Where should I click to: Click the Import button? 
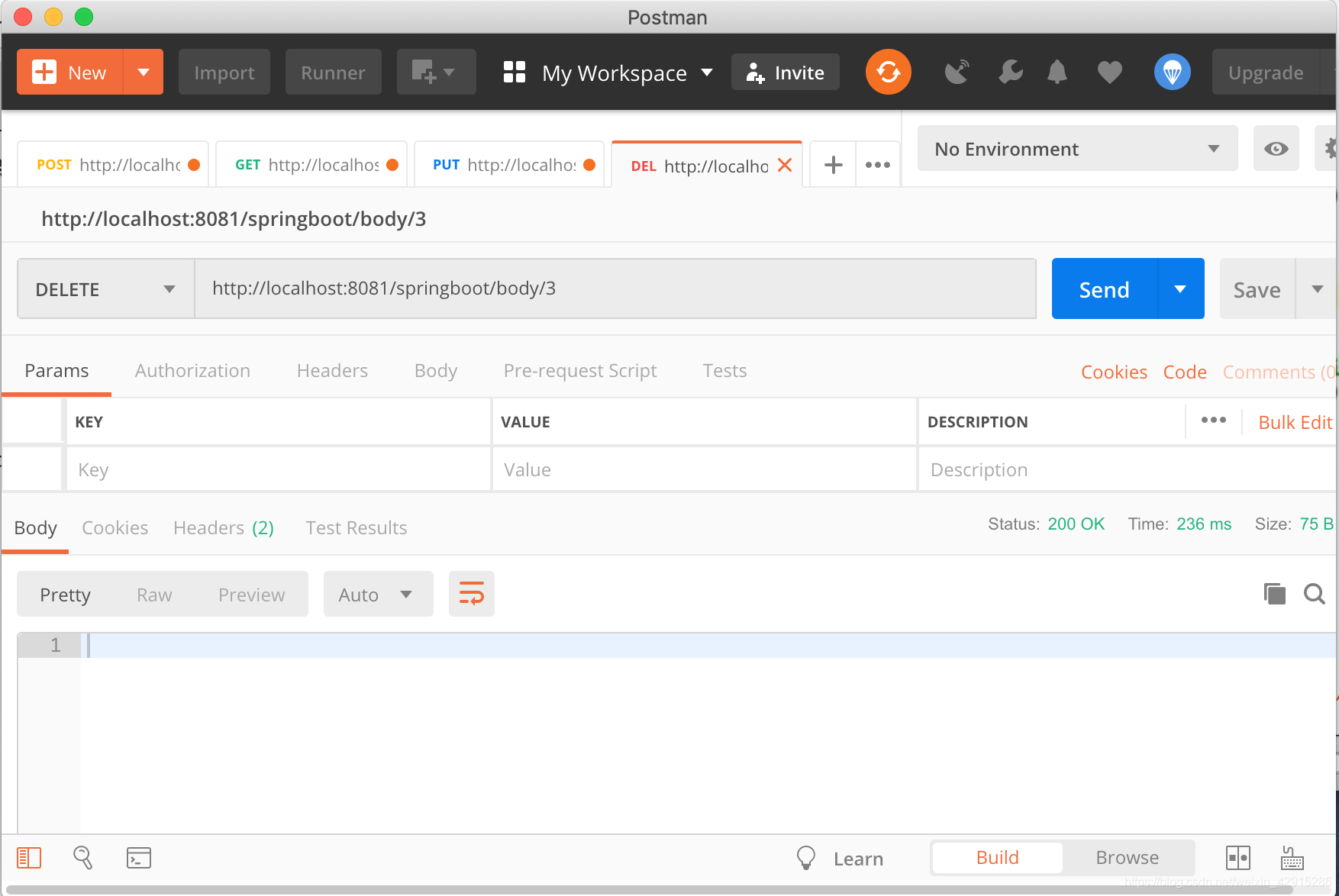(x=224, y=73)
